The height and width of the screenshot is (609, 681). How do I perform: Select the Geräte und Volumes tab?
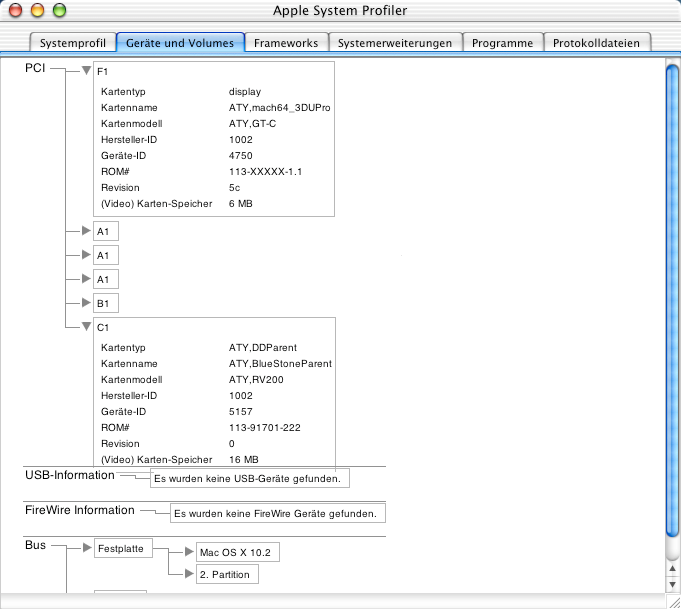point(180,43)
